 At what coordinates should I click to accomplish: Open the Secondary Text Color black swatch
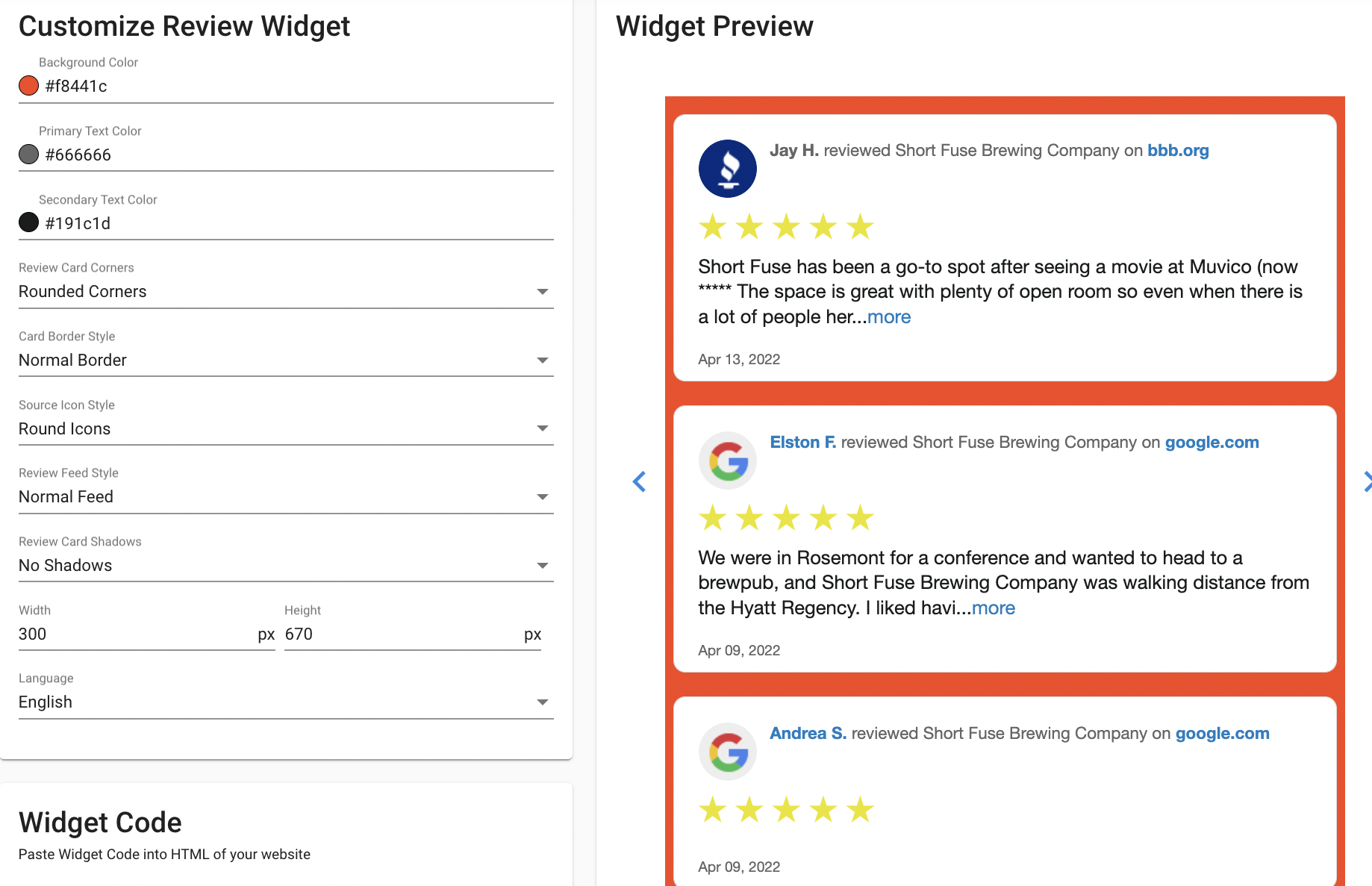click(x=28, y=222)
